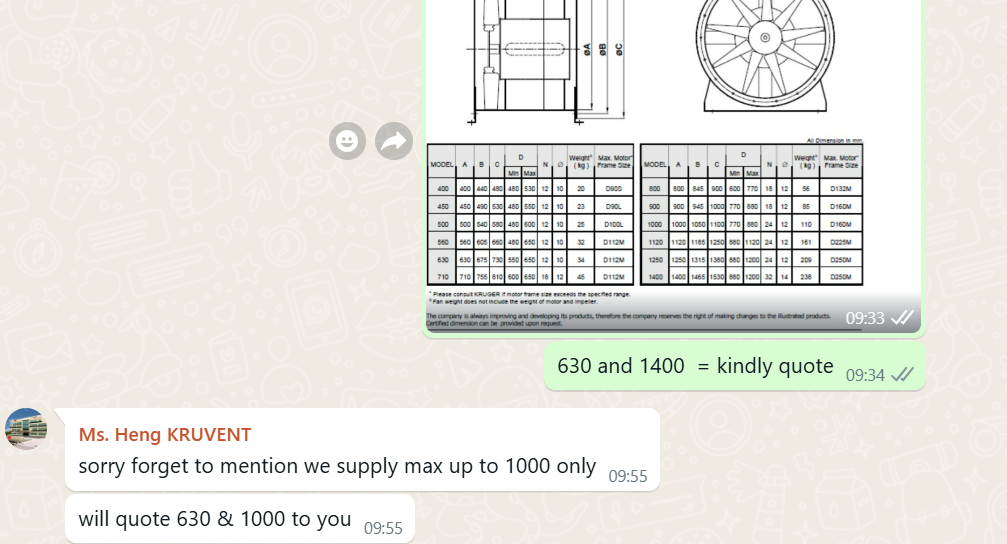Click the "630 and 1400 = kindly quote" message
Viewport: 1007px width, 544px height.
point(695,367)
